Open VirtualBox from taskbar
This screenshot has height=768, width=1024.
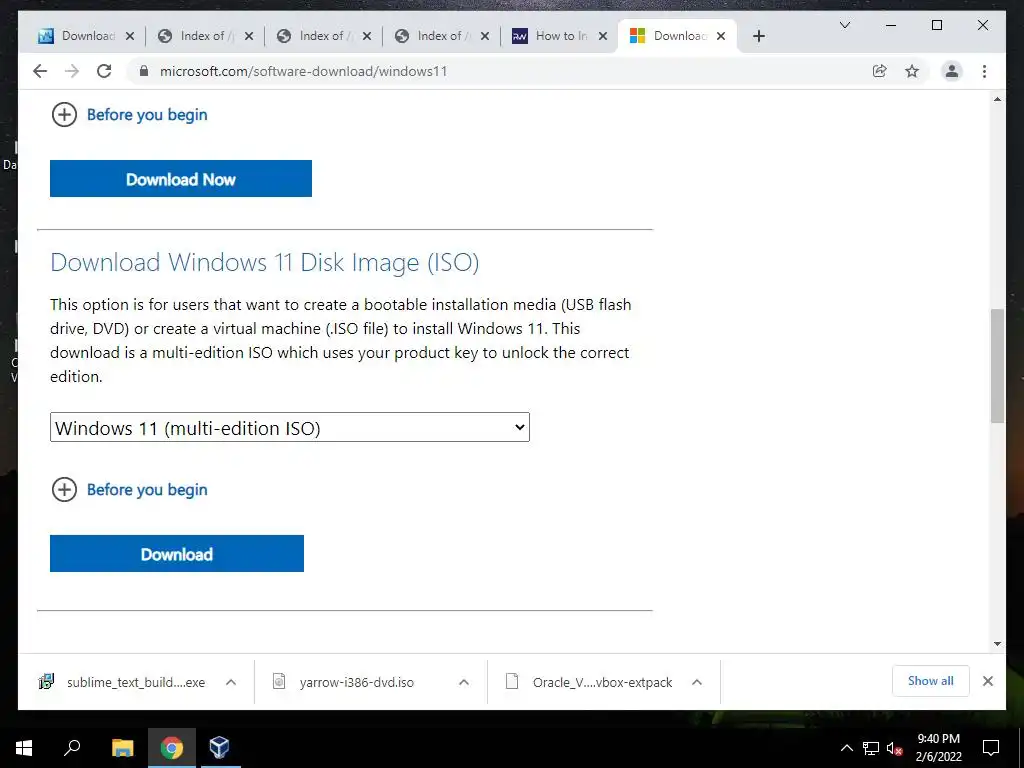click(219, 748)
